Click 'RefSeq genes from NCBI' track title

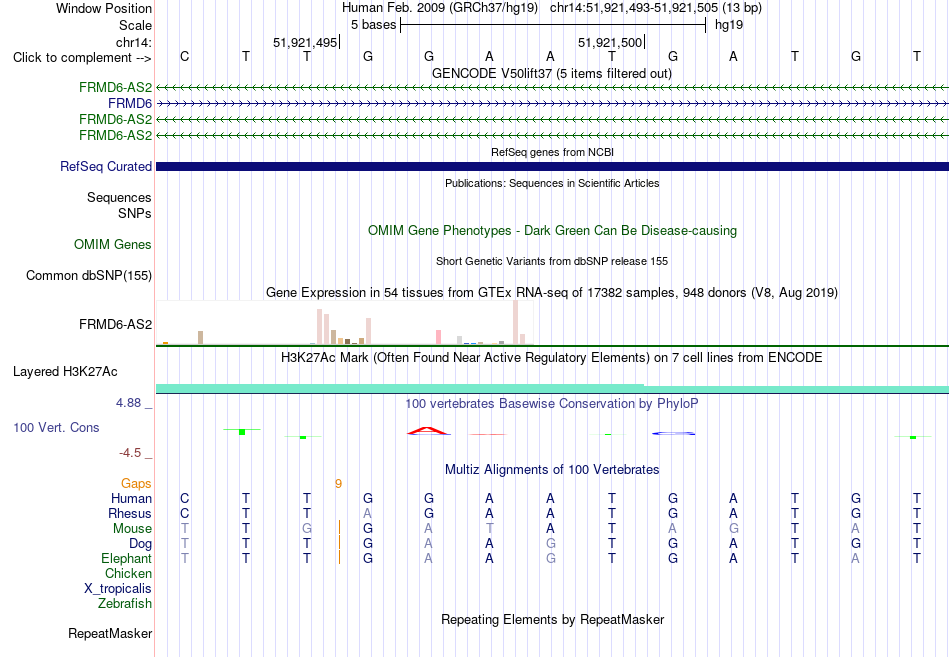click(552, 152)
